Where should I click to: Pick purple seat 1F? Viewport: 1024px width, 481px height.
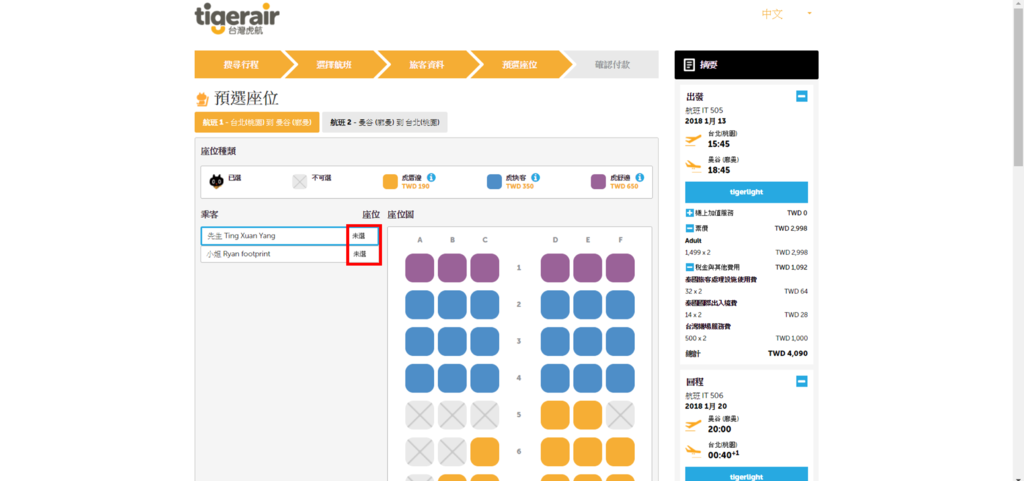click(620, 268)
